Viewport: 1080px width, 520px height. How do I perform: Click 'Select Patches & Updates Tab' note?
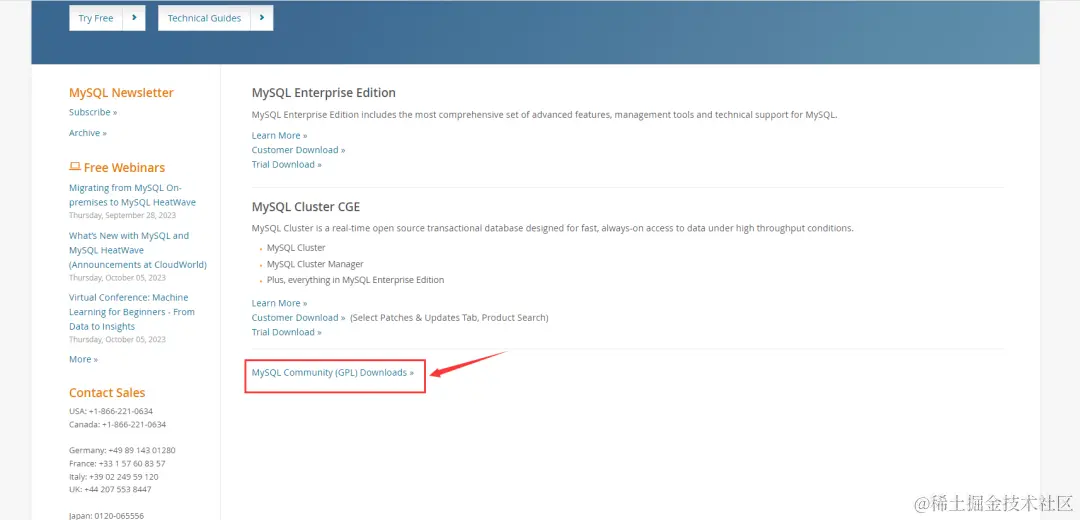[x=449, y=318]
